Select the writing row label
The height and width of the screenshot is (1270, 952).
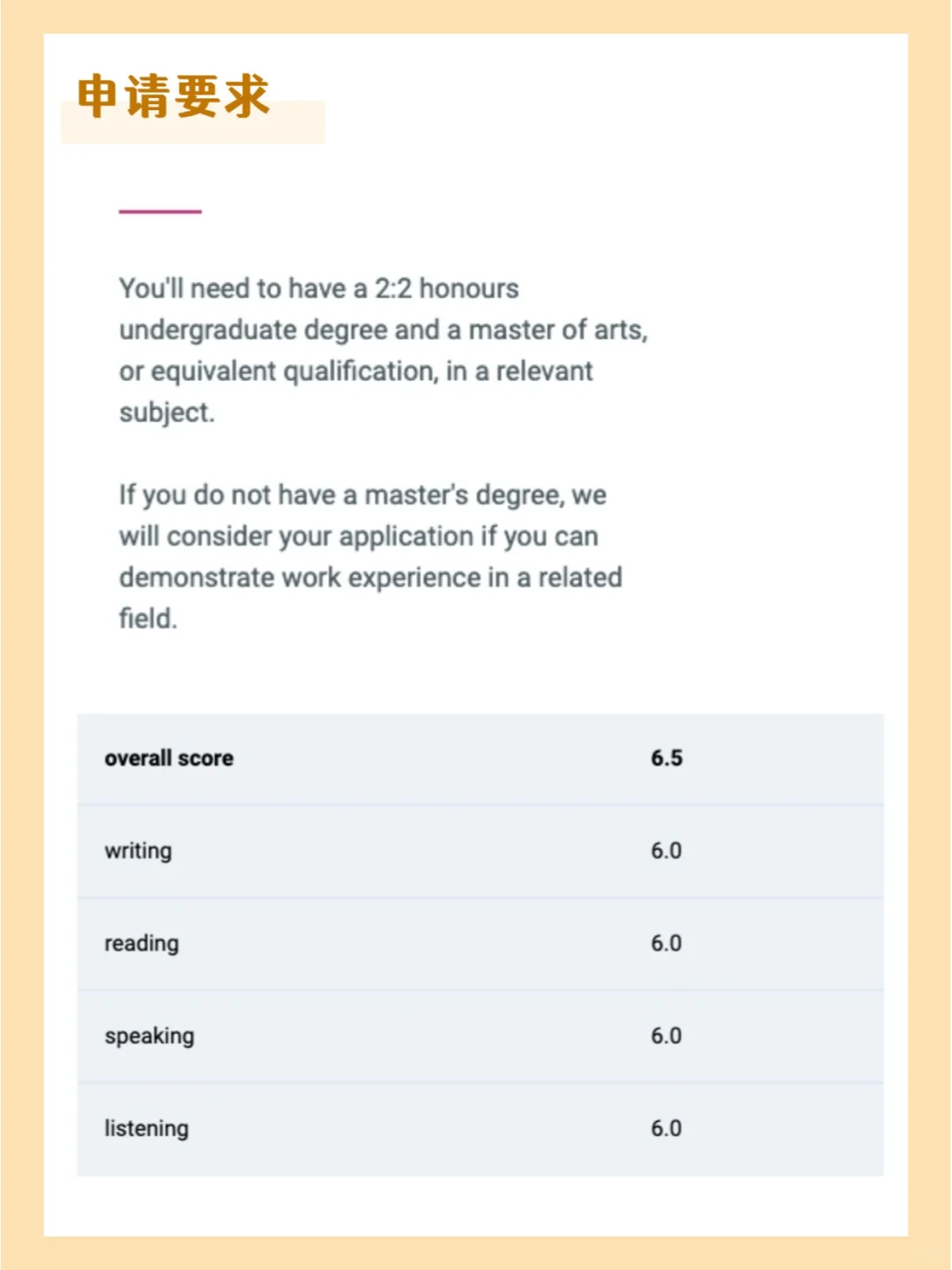coord(138,851)
